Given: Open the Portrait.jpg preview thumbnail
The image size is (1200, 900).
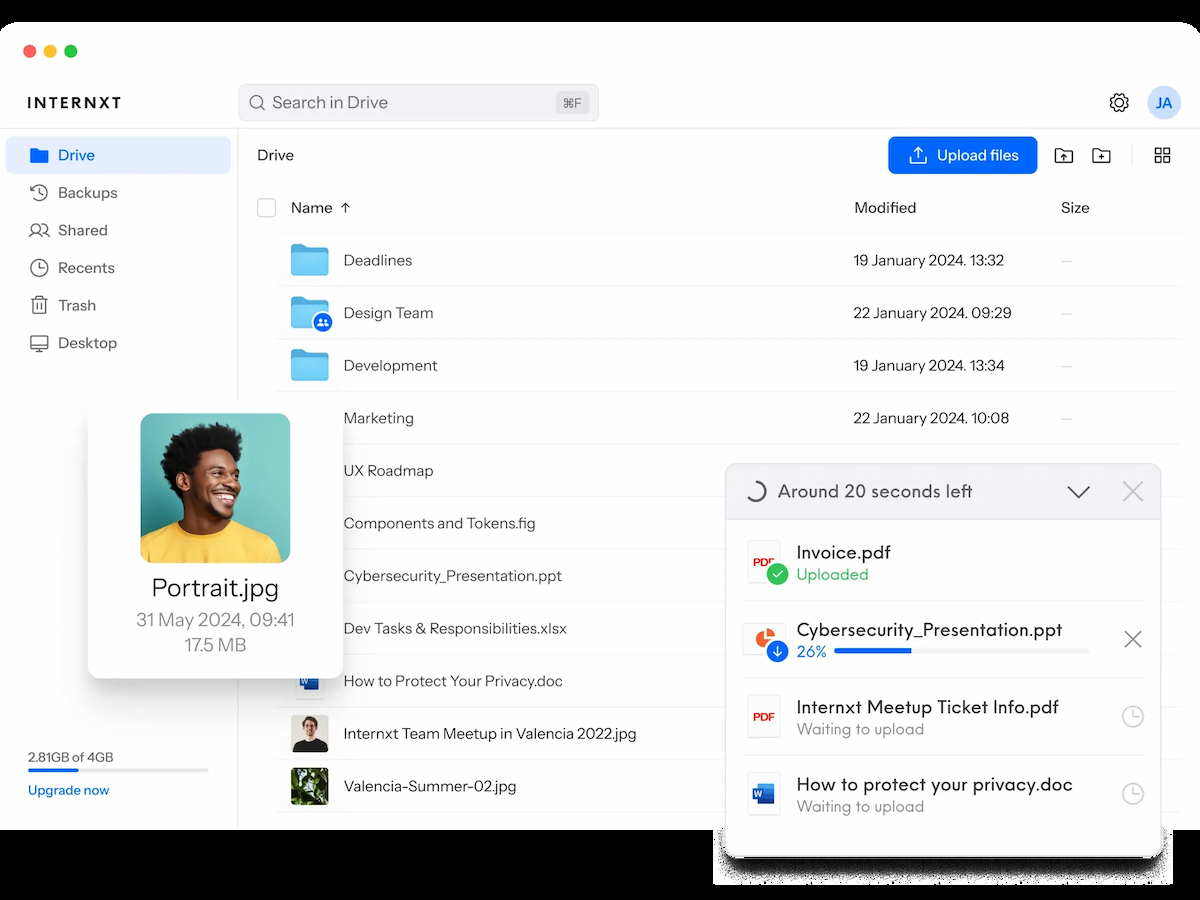Looking at the screenshot, I should coord(215,488).
